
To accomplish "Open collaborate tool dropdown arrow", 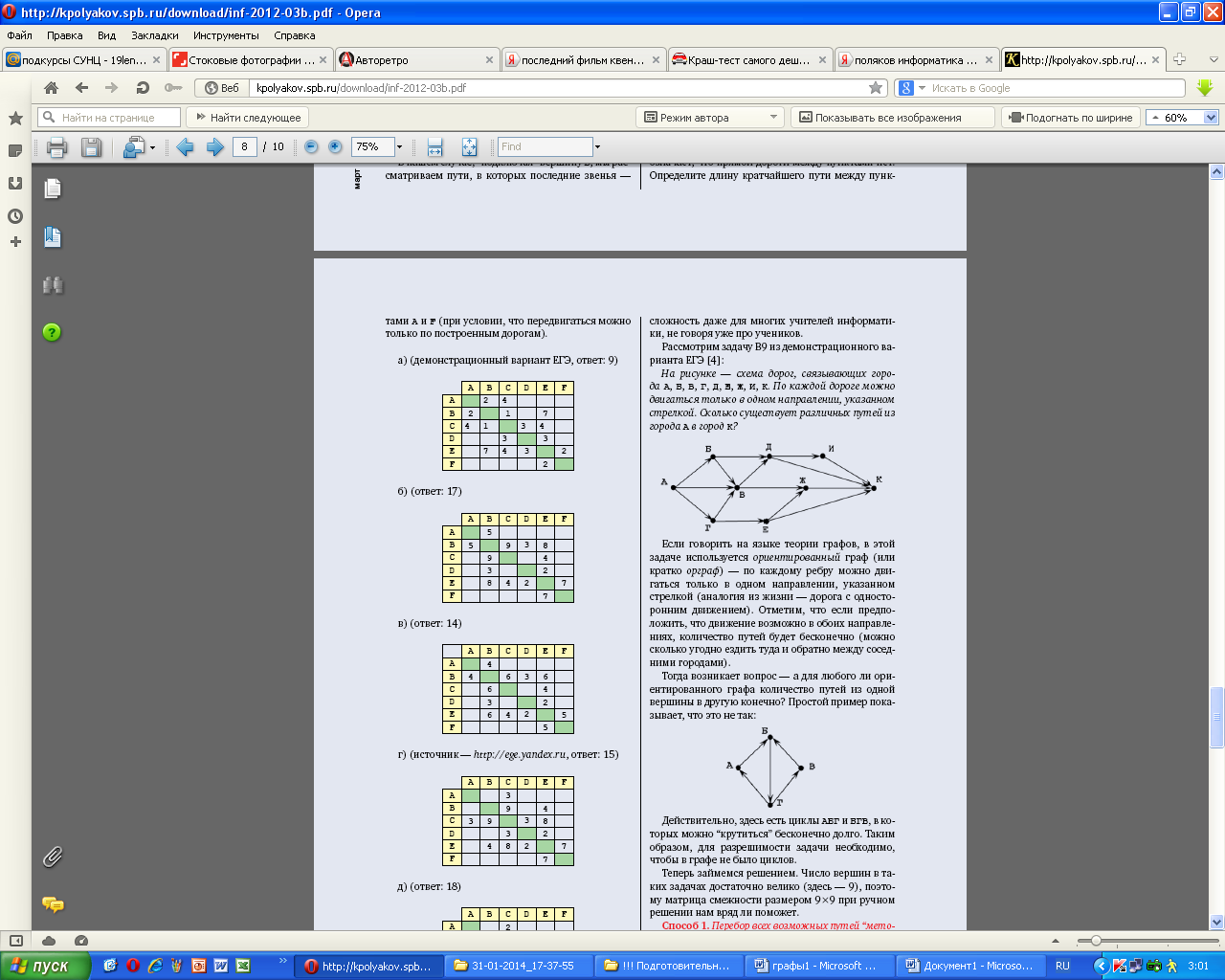I will coord(152,147).
